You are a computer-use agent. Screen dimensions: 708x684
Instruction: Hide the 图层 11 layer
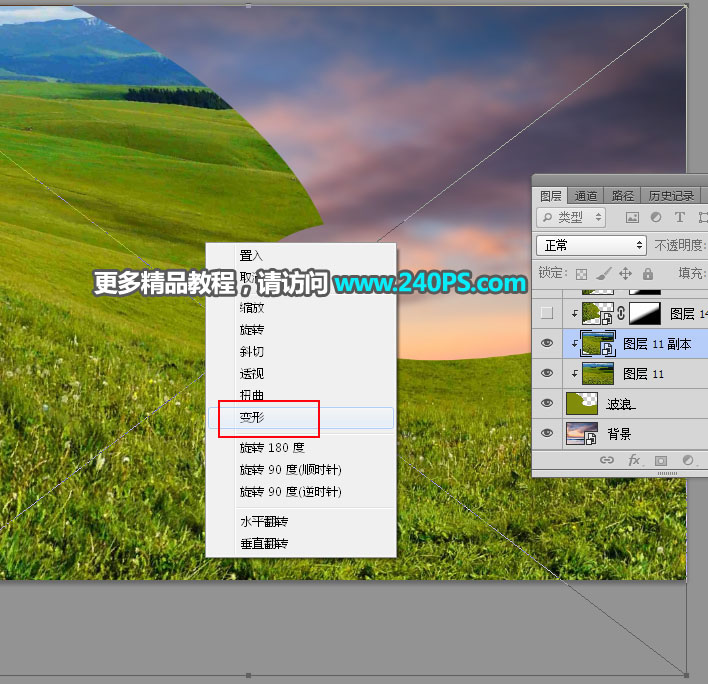tap(547, 373)
